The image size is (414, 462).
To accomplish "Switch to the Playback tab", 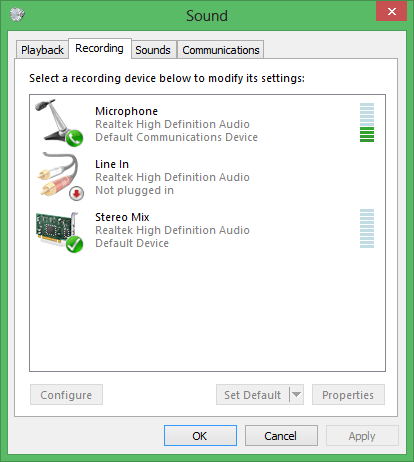I will point(42,50).
